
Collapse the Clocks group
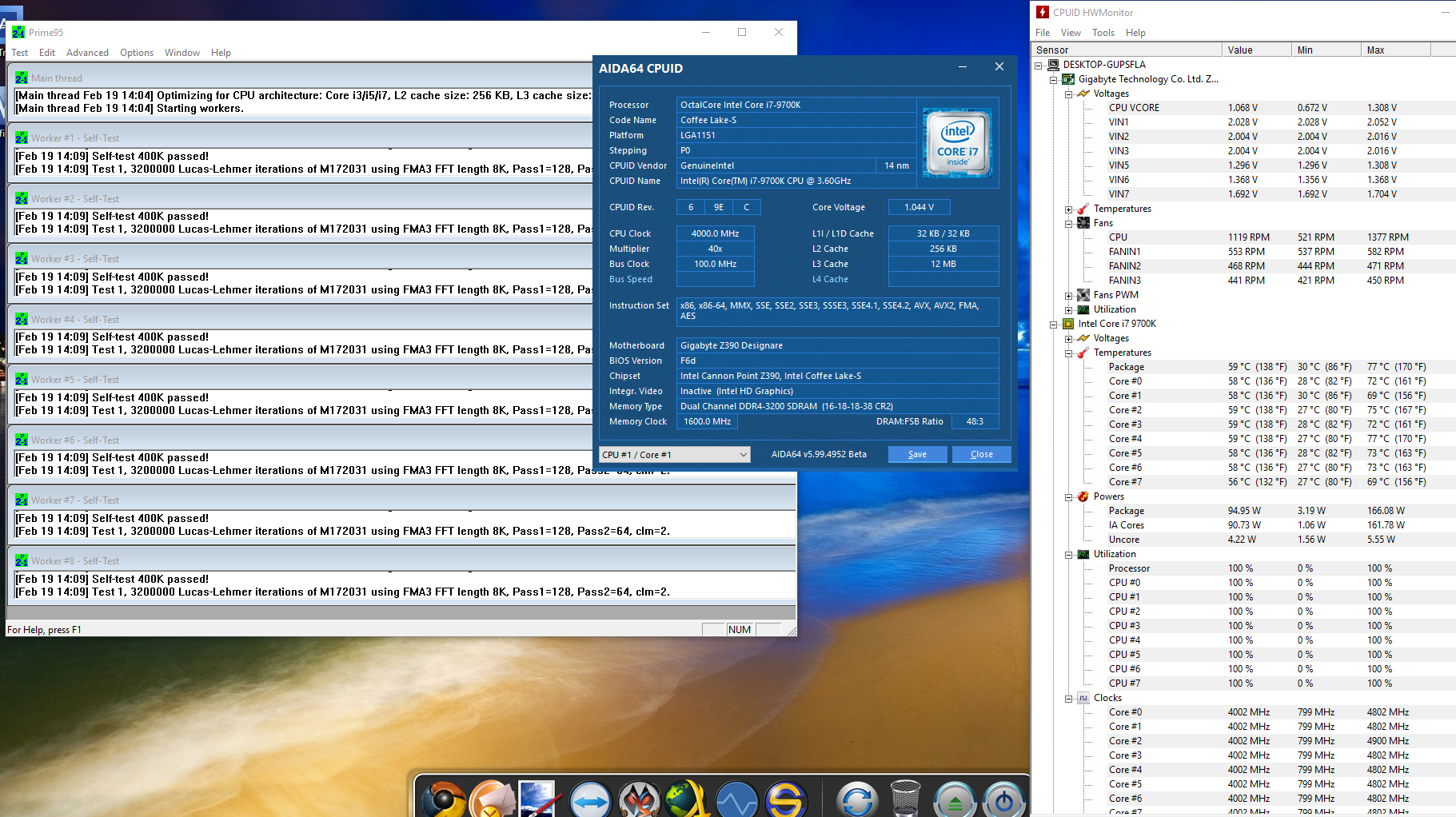coord(1069,698)
